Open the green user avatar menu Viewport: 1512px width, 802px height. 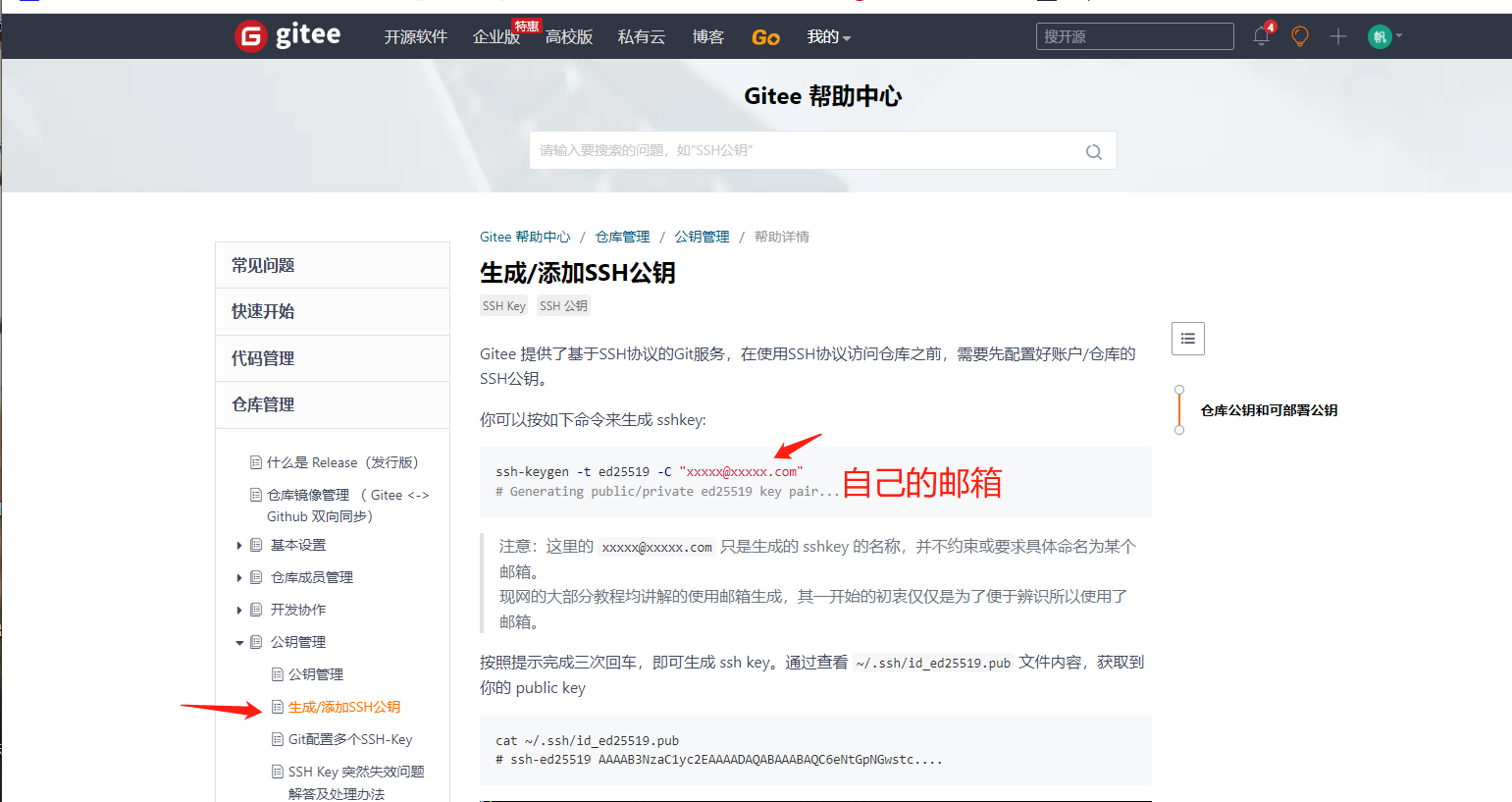tap(1380, 36)
